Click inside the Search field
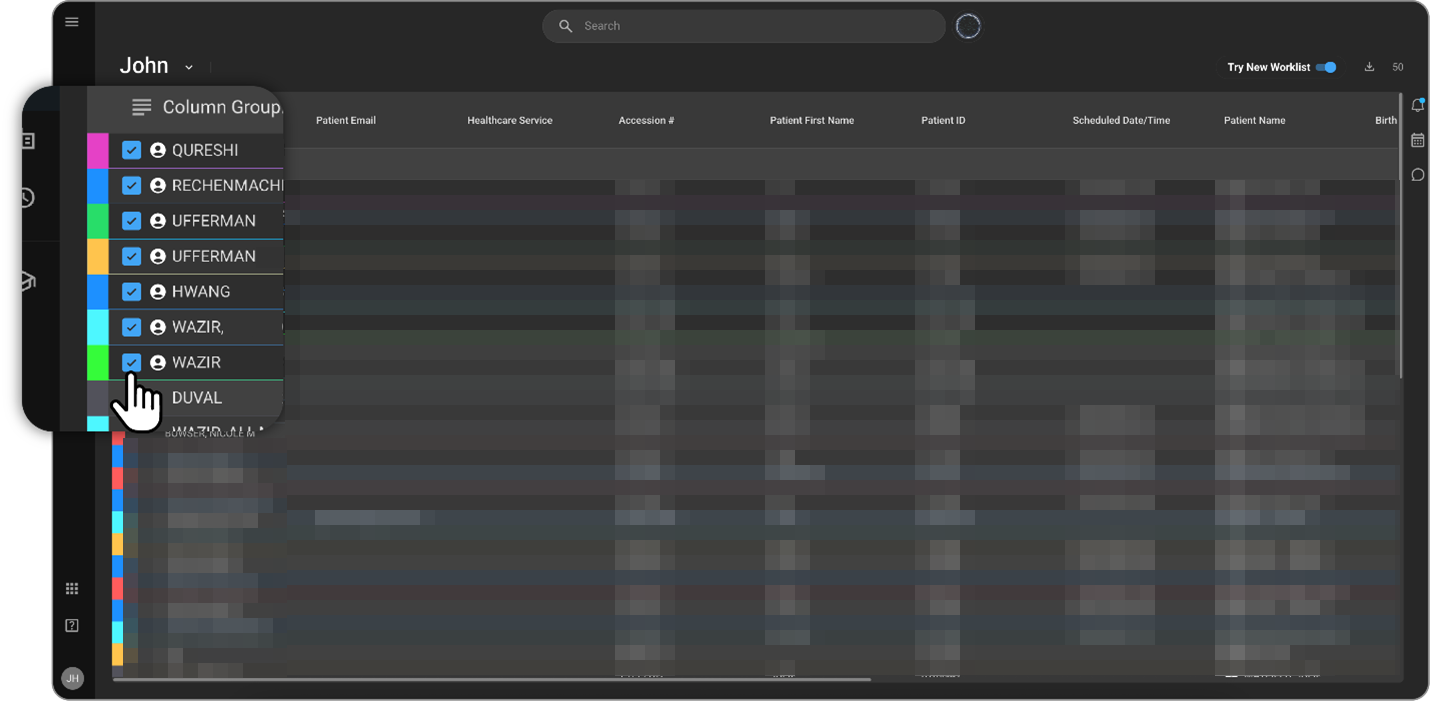This screenshot has height=701, width=1430. pos(743,25)
